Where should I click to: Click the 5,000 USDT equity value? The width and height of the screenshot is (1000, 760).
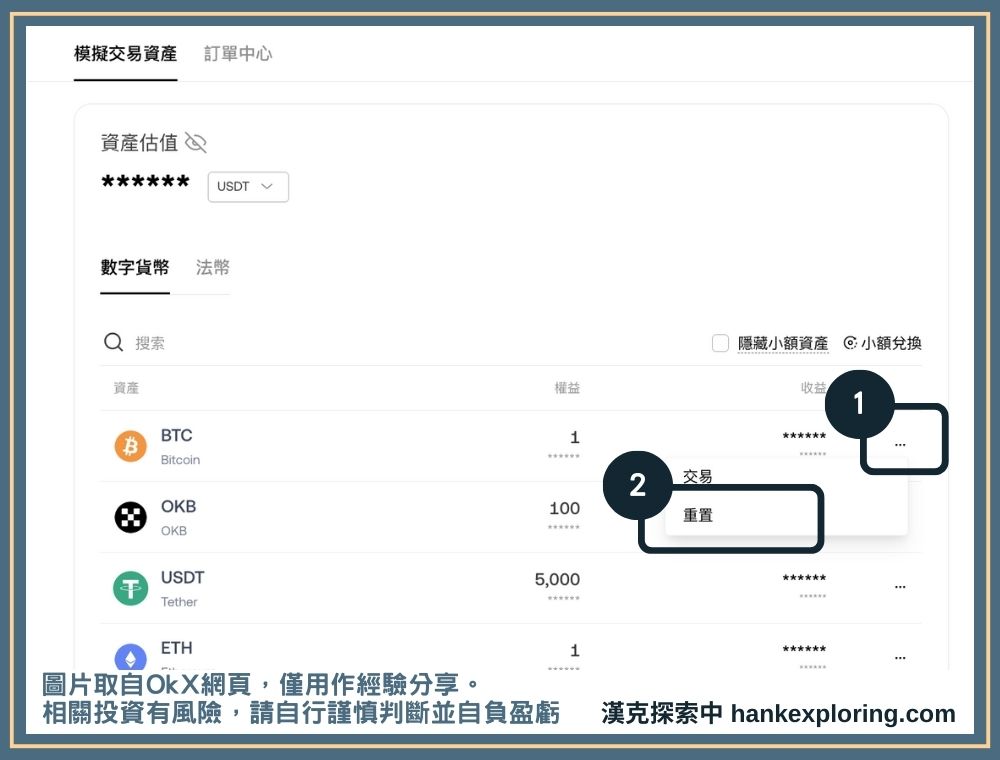pos(557,579)
